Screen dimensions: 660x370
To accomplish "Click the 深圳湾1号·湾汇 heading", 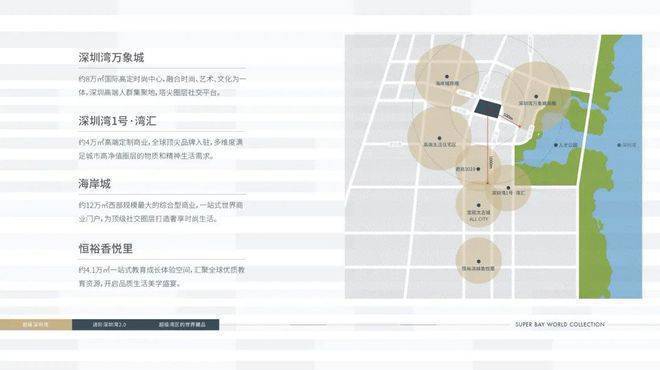I will click(x=117, y=121).
